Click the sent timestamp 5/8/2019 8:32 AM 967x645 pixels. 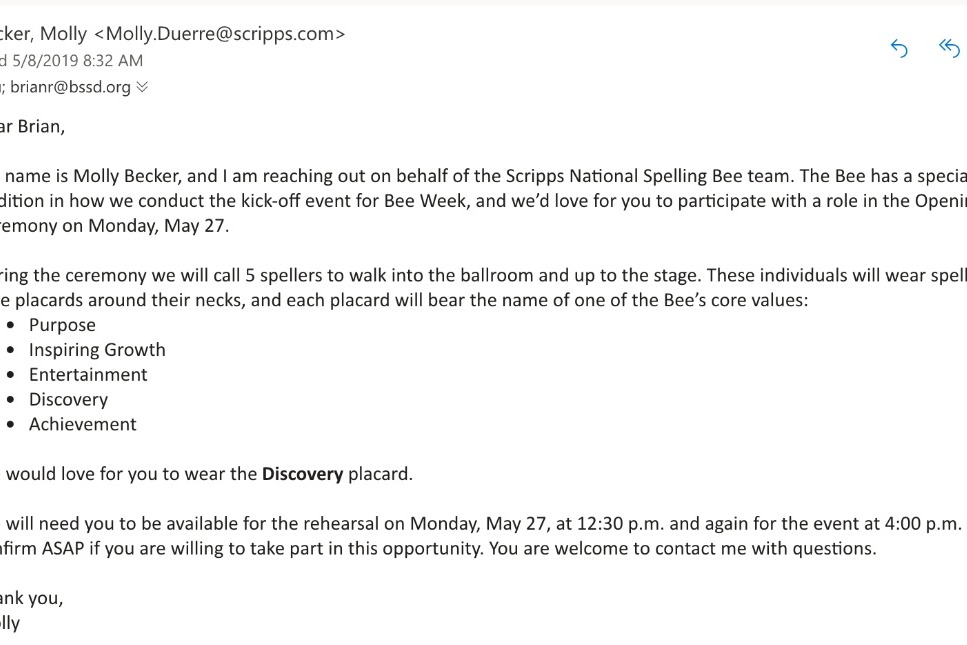pos(78,60)
